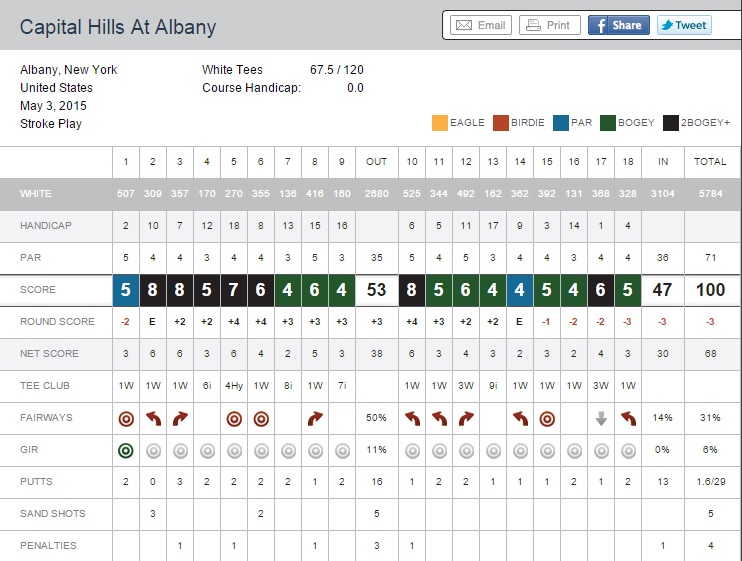Click the OUT column header

pyautogui.click(x=376, y=161)
